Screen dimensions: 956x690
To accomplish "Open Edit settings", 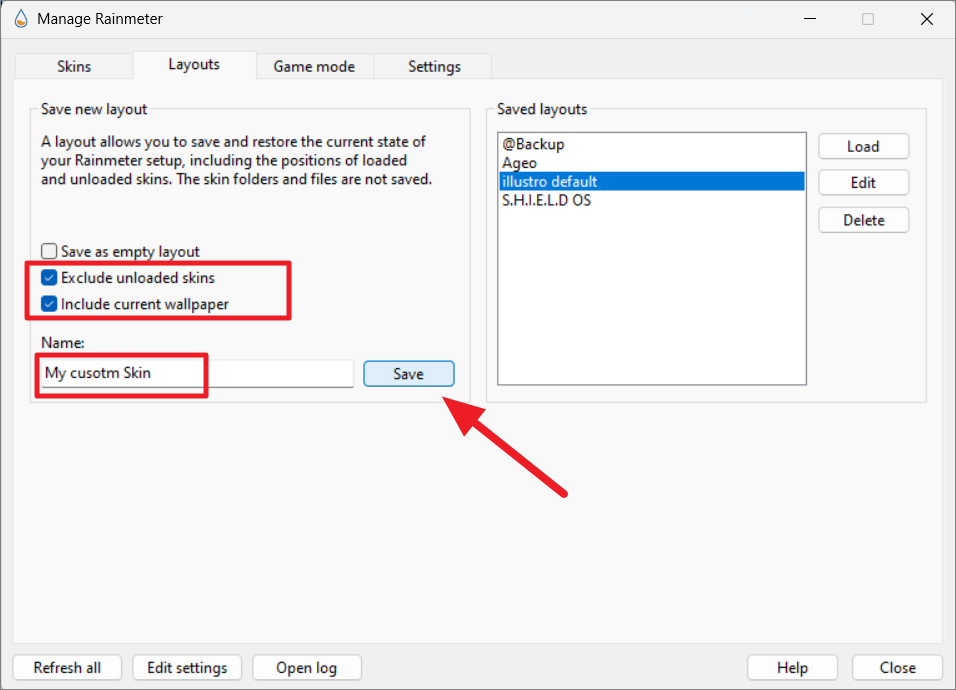I will [x=187, y=667].
